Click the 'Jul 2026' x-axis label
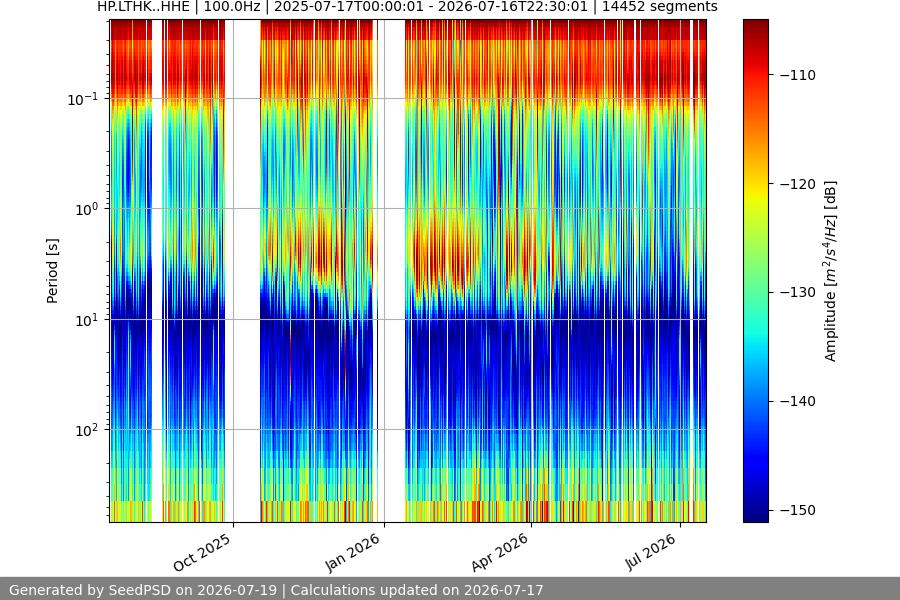The width and height of the screenshot is (900, 600). point(650,552)
